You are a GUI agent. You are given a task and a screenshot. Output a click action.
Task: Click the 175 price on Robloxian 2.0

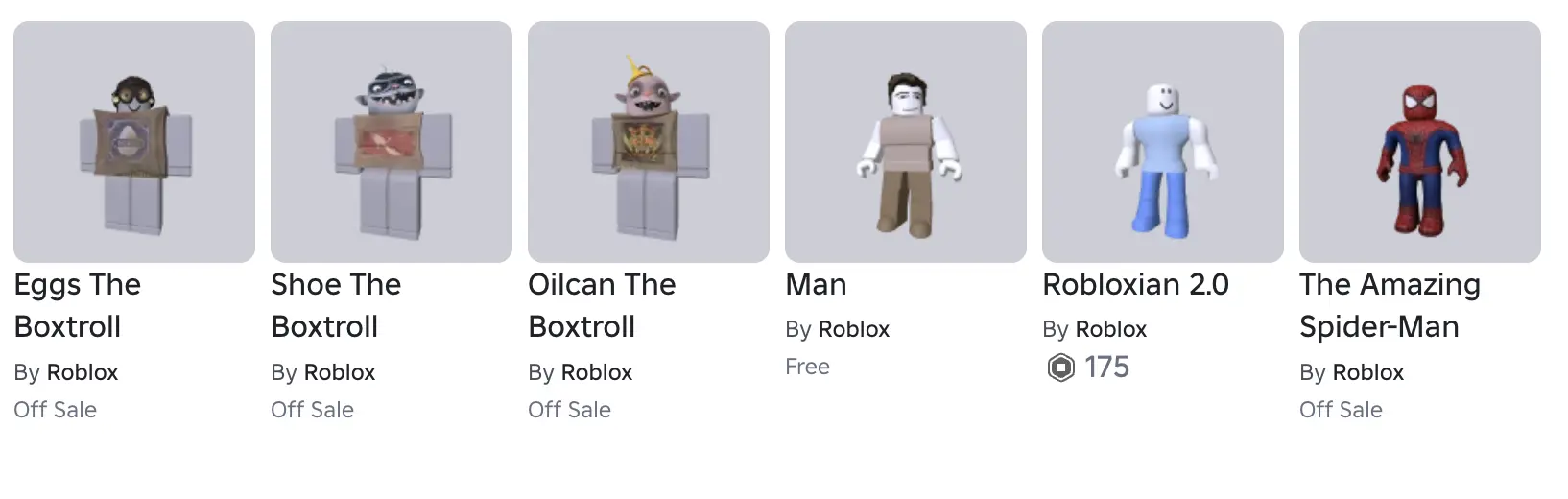click(1106, 368)
